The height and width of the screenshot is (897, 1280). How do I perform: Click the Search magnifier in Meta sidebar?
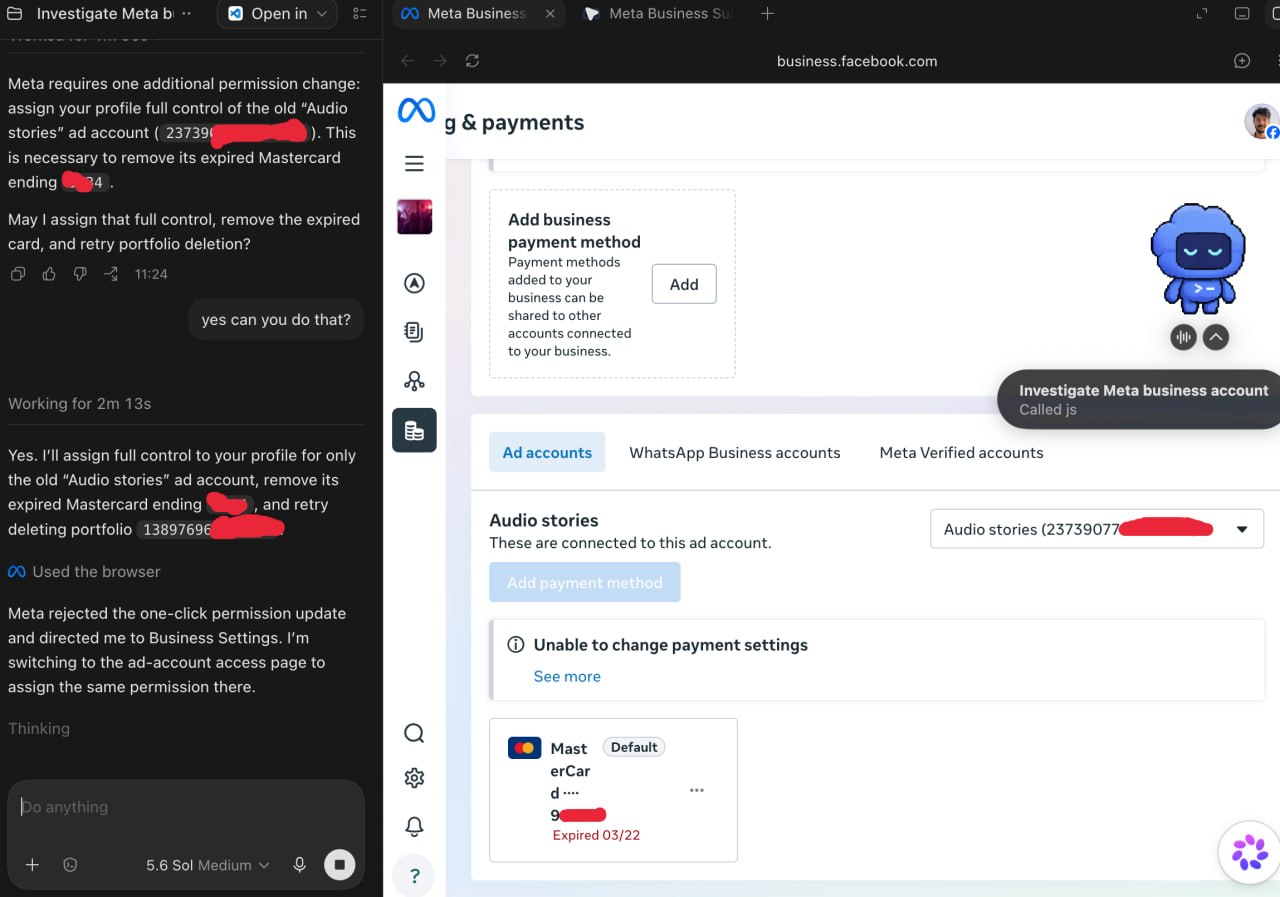414,734
